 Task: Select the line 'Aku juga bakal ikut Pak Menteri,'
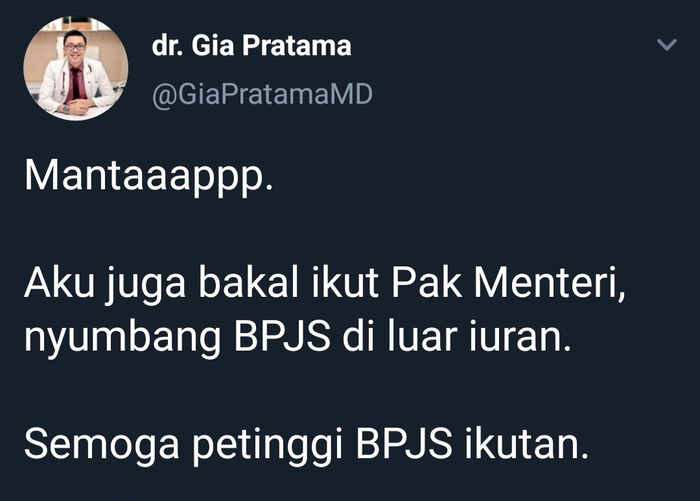325,284
